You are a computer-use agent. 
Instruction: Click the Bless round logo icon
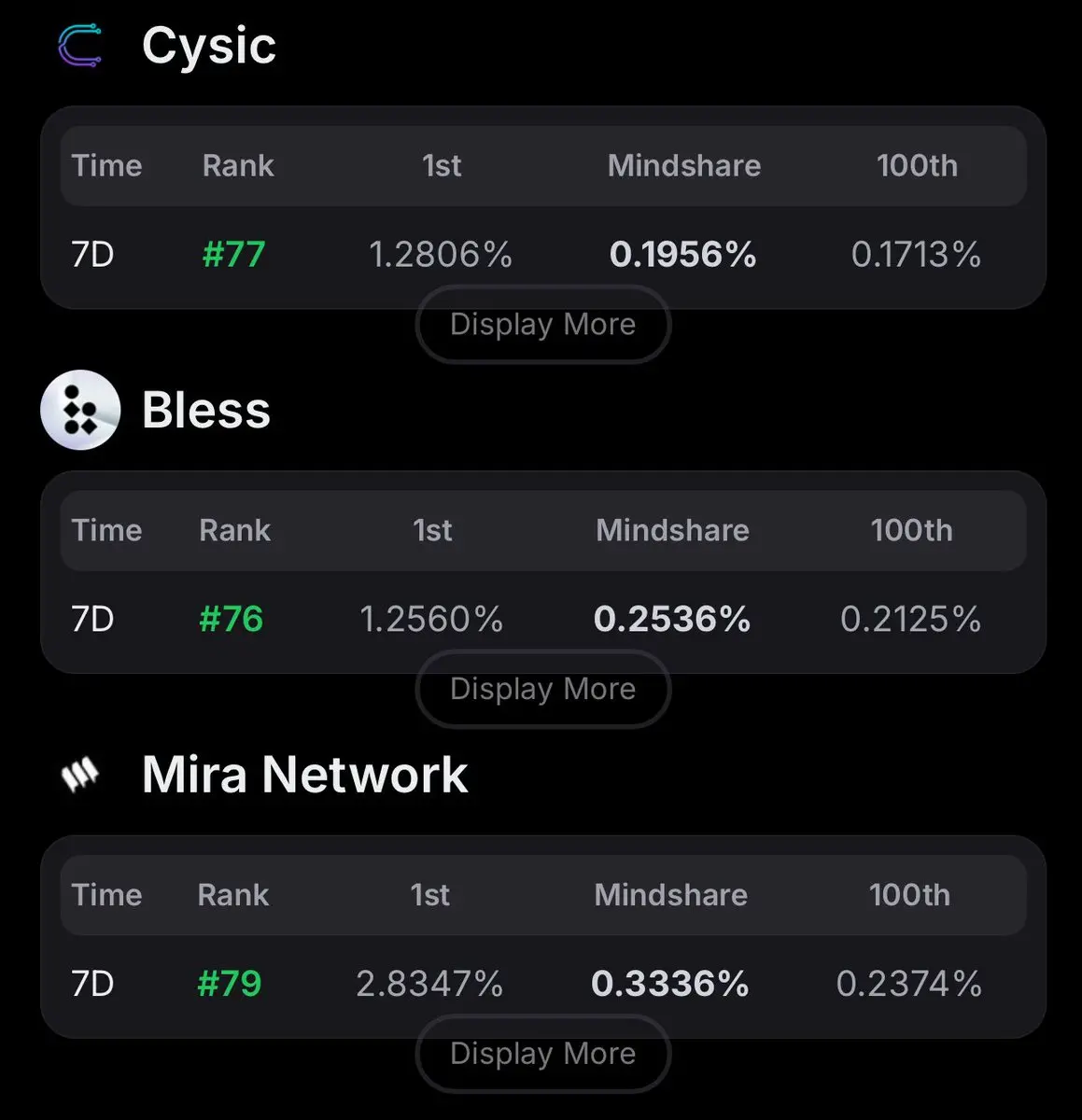[x=80, y=410]
